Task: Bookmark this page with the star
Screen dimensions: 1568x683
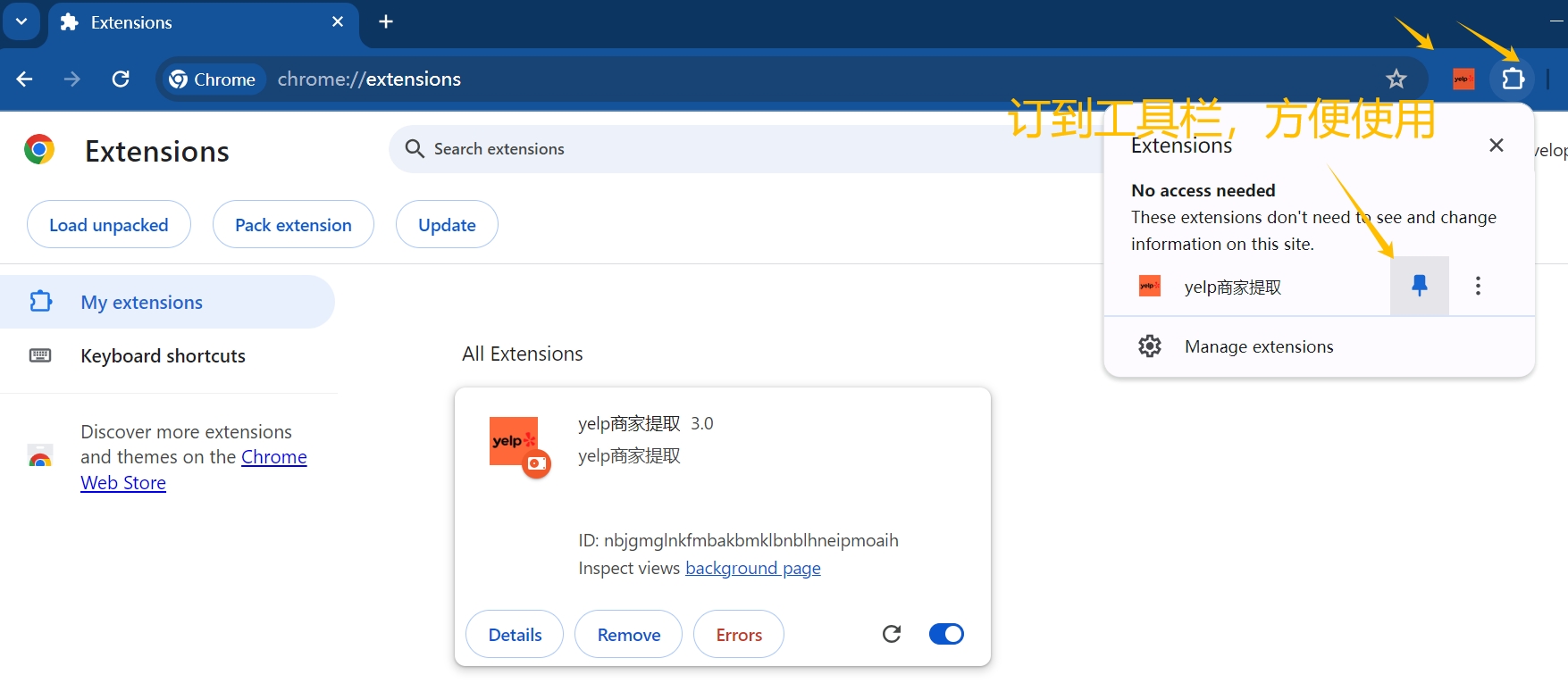Action: 1396,79
